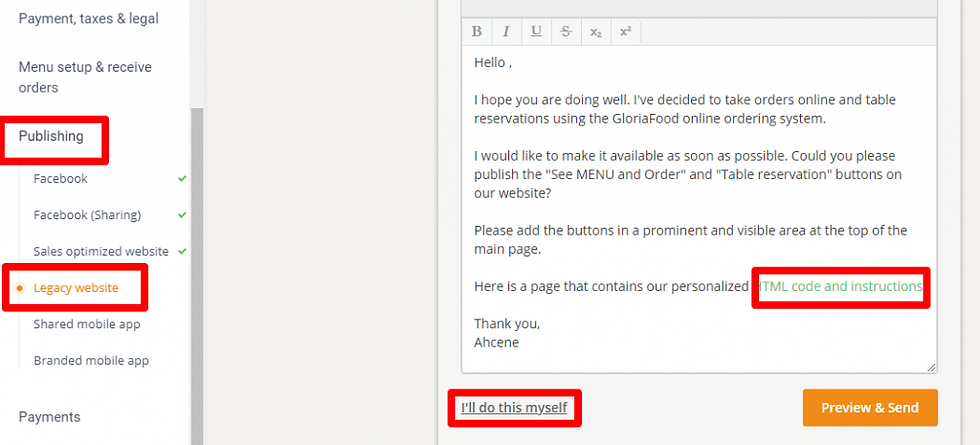Collapse the Publishing section
The image size is (980, 445).
51,136
